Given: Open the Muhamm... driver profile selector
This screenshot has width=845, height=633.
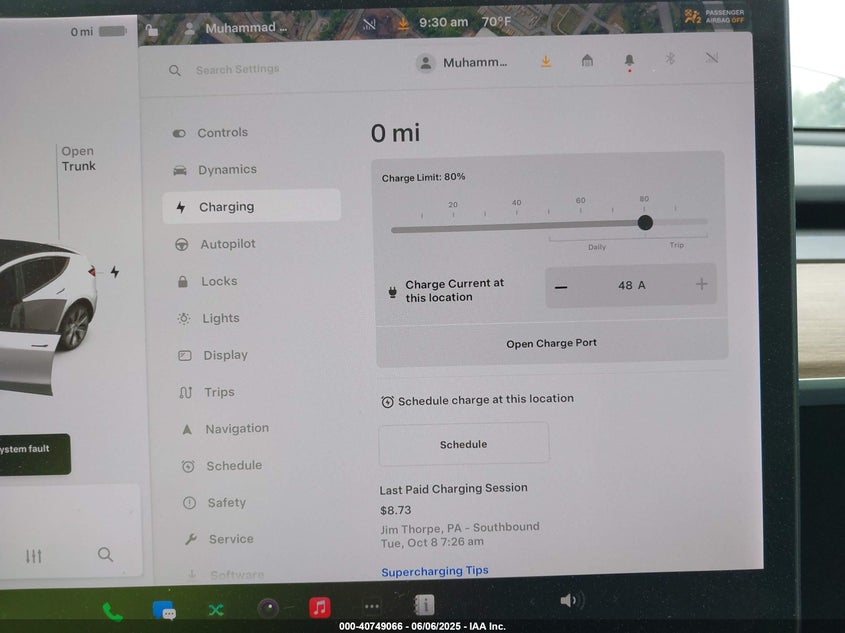Looking at the screenshot, I should 462,63.
